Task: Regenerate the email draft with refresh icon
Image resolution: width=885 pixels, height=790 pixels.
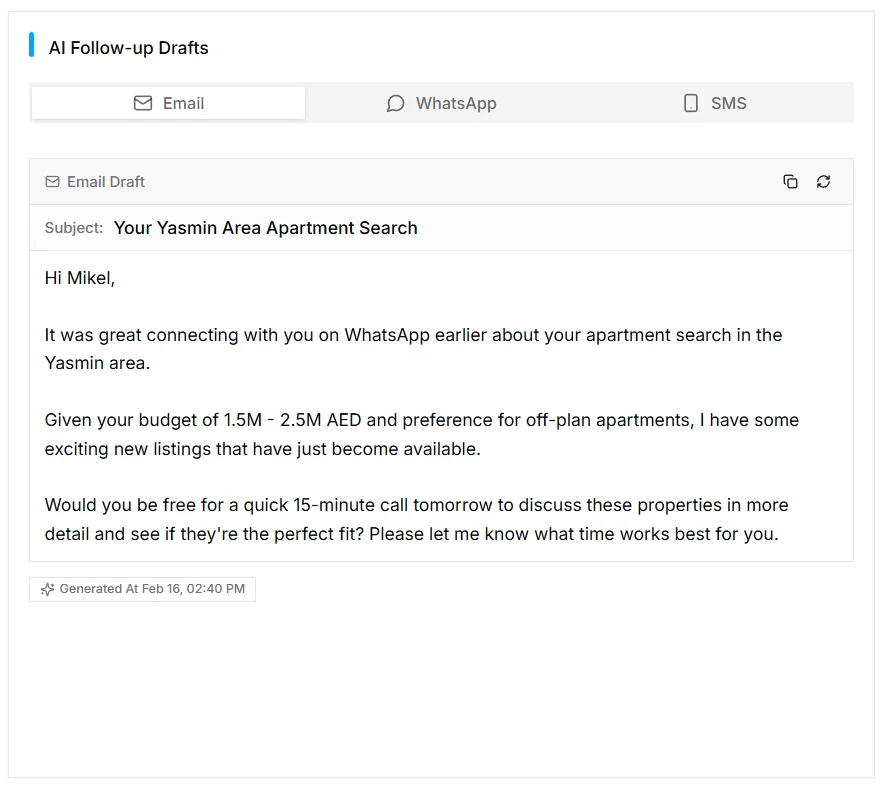Action: pyautogui.click(x=823, y=181)
